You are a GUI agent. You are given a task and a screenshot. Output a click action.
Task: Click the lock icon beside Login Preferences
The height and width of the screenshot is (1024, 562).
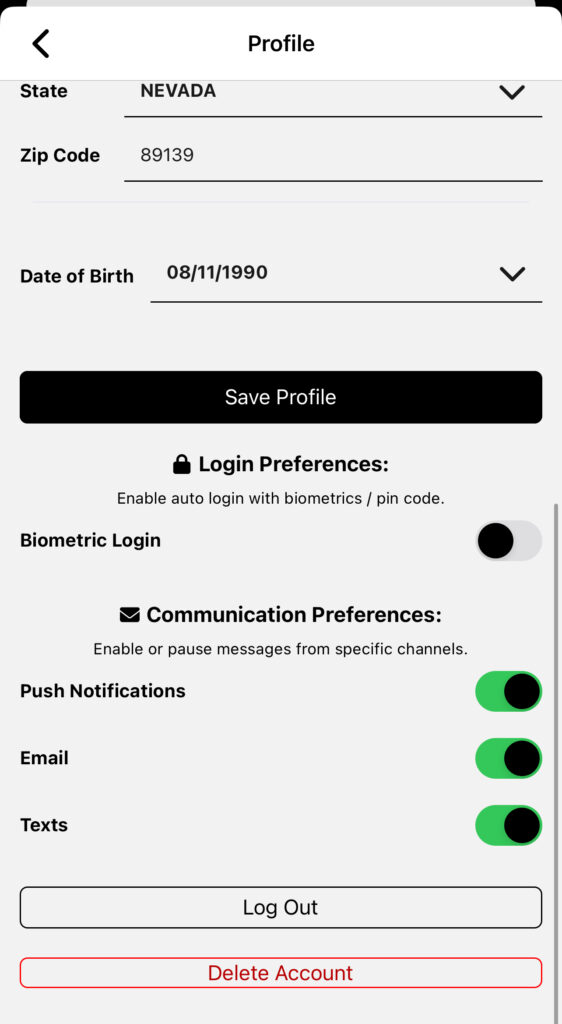[x=181, y=464]
